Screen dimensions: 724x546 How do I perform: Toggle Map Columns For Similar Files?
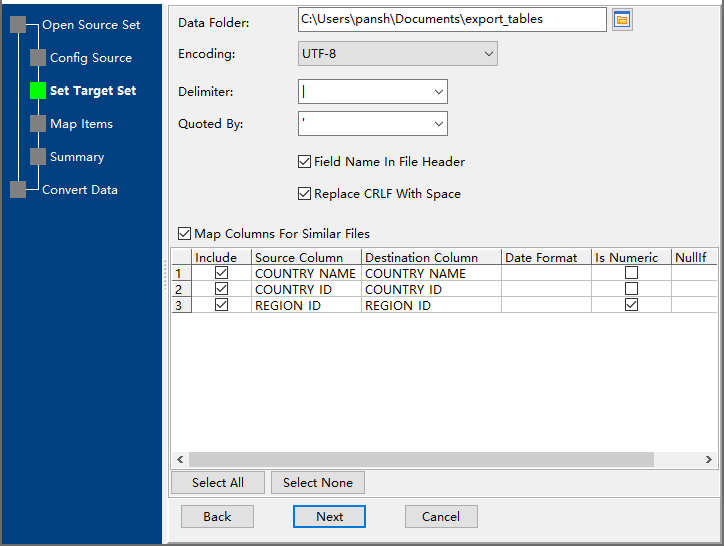point(185,234)
